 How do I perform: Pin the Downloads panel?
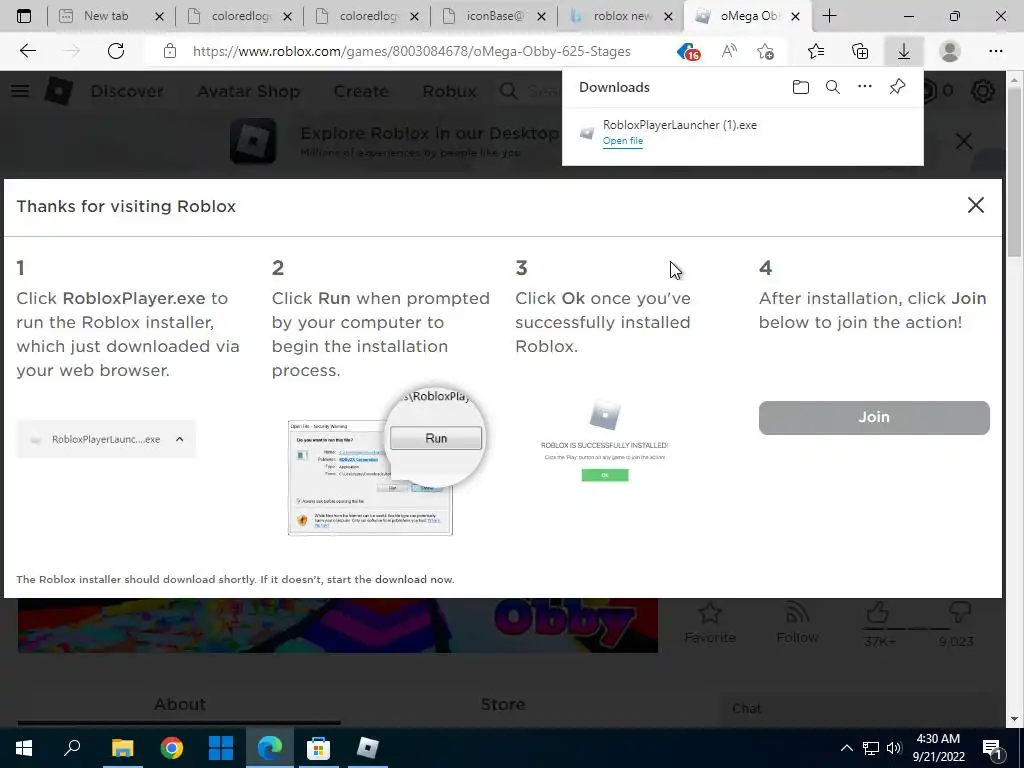click(x=897, y=86)
